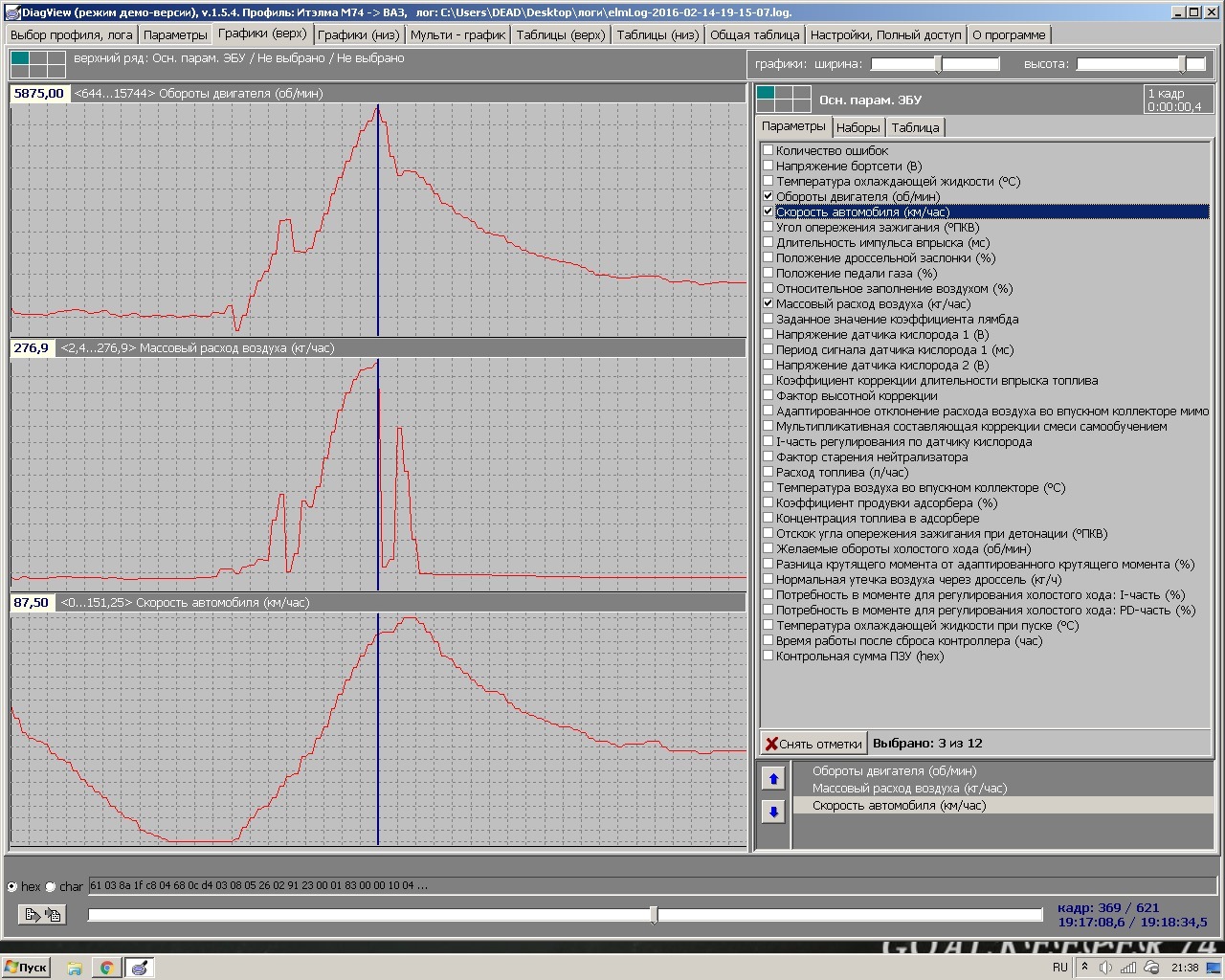Select 'Скорость автомобиля' in order list
This screenshot has height=980, width=1225.
(1003, 806)
